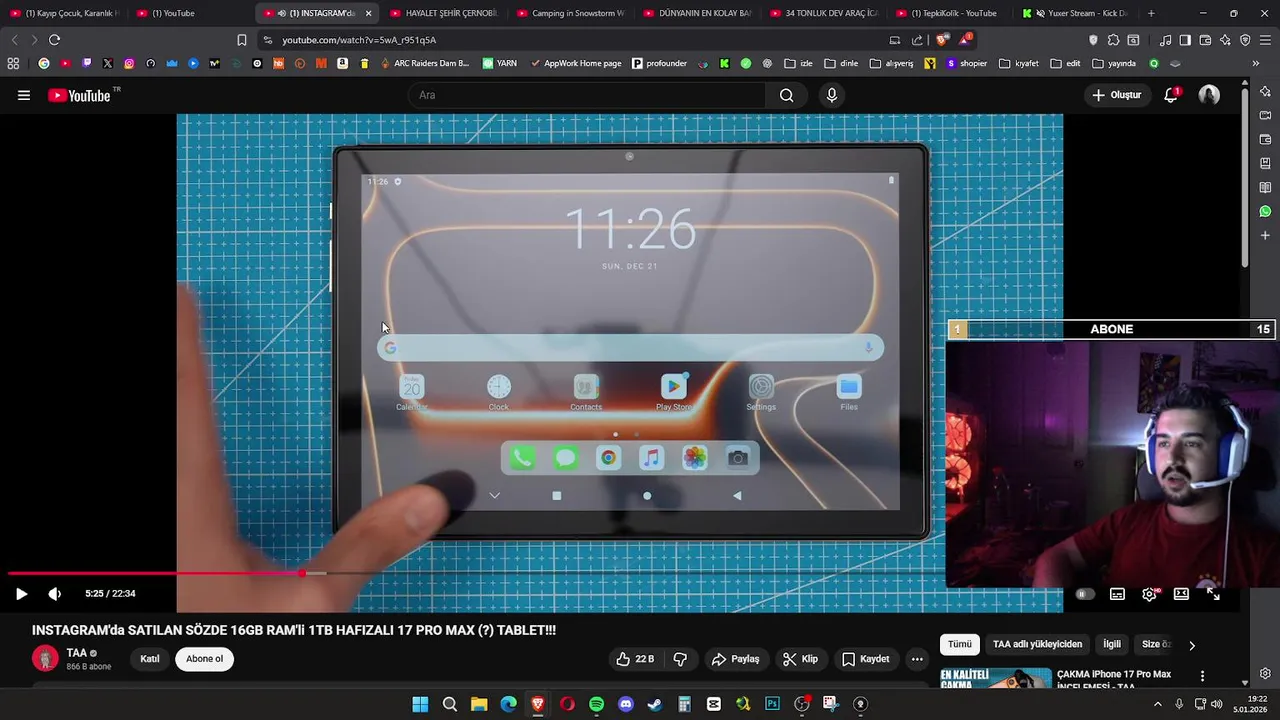1280x720 pixels.
Task: Open a new browser tab with plus
Action: [x=1151, y=13]
